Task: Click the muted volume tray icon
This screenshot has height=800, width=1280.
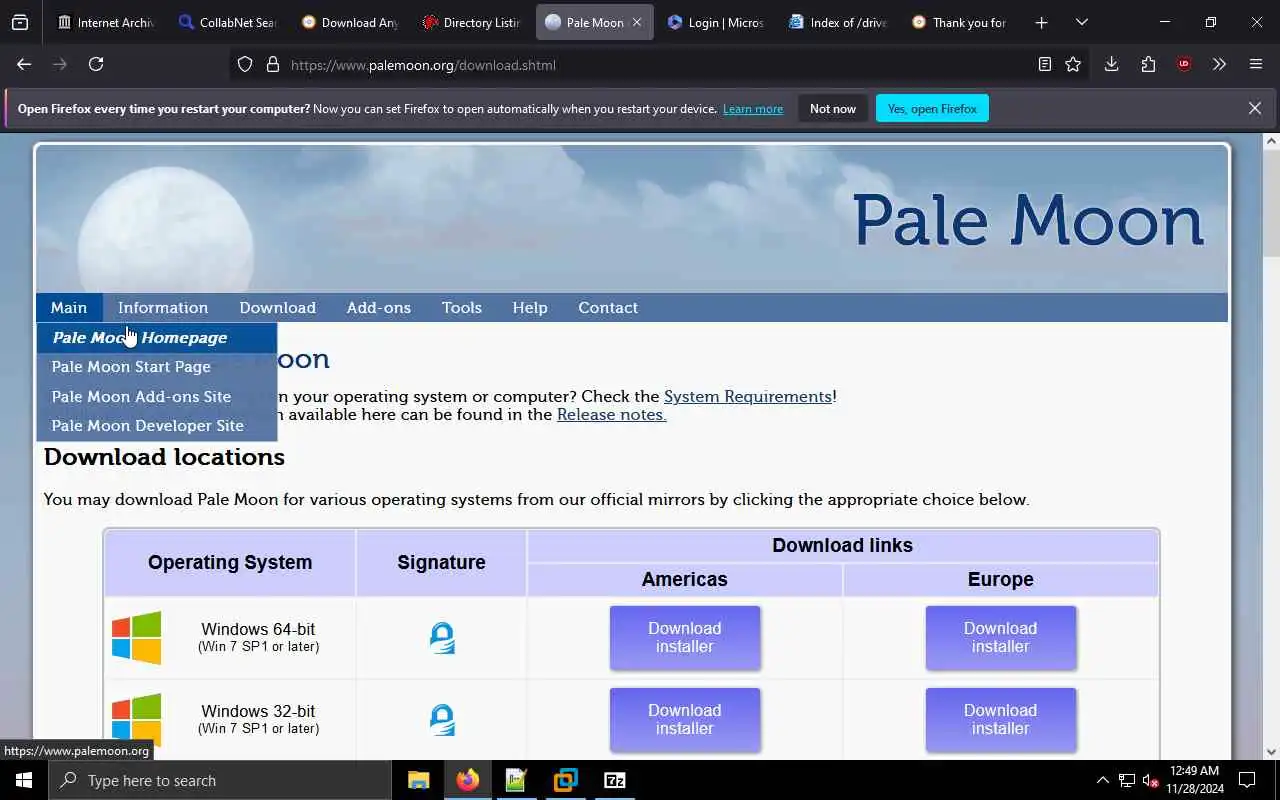Action: (x=1150, y=780)
